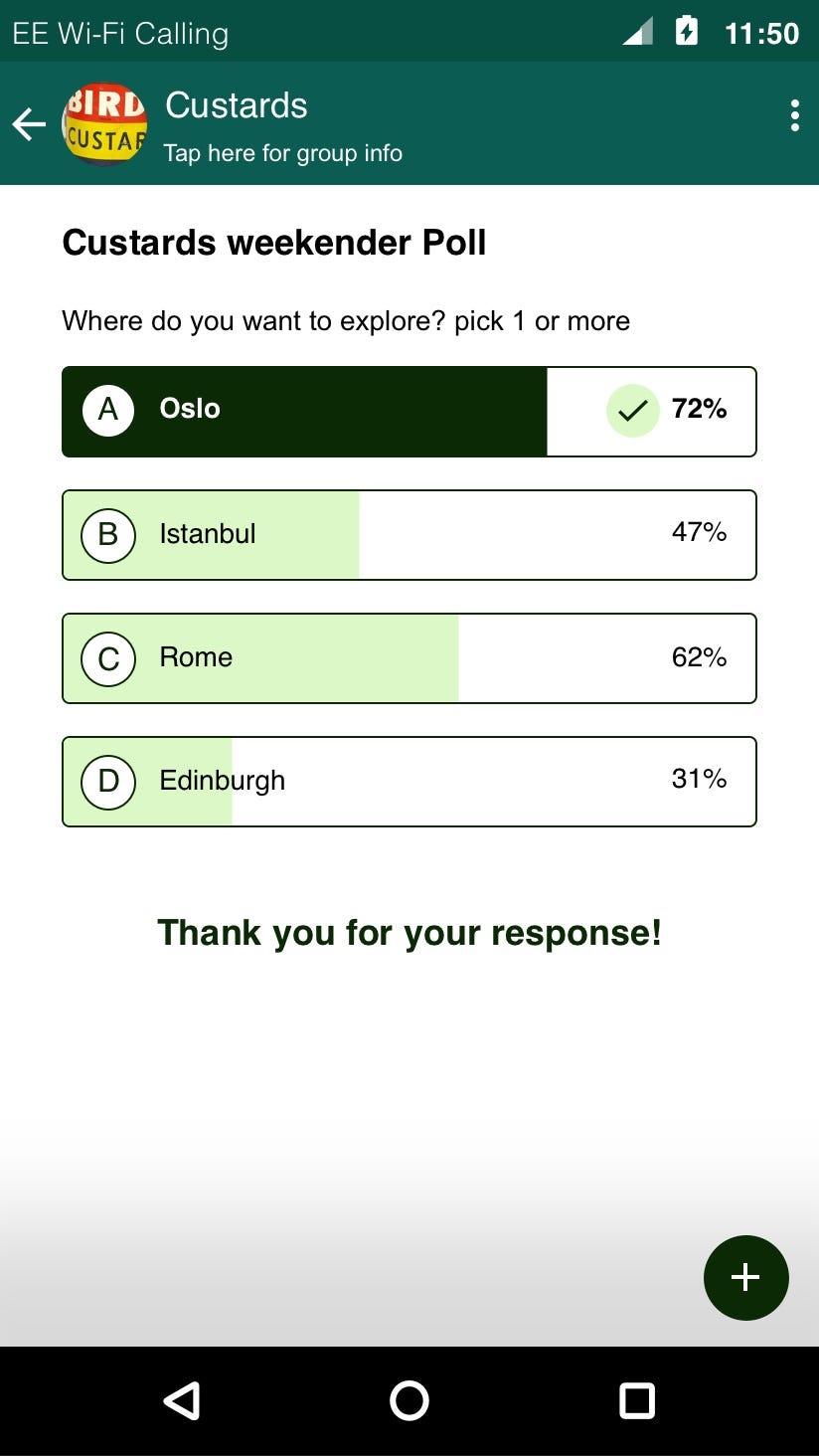
Task: Tap the Custards weekender Poll heading
Action: pos(273,242)
